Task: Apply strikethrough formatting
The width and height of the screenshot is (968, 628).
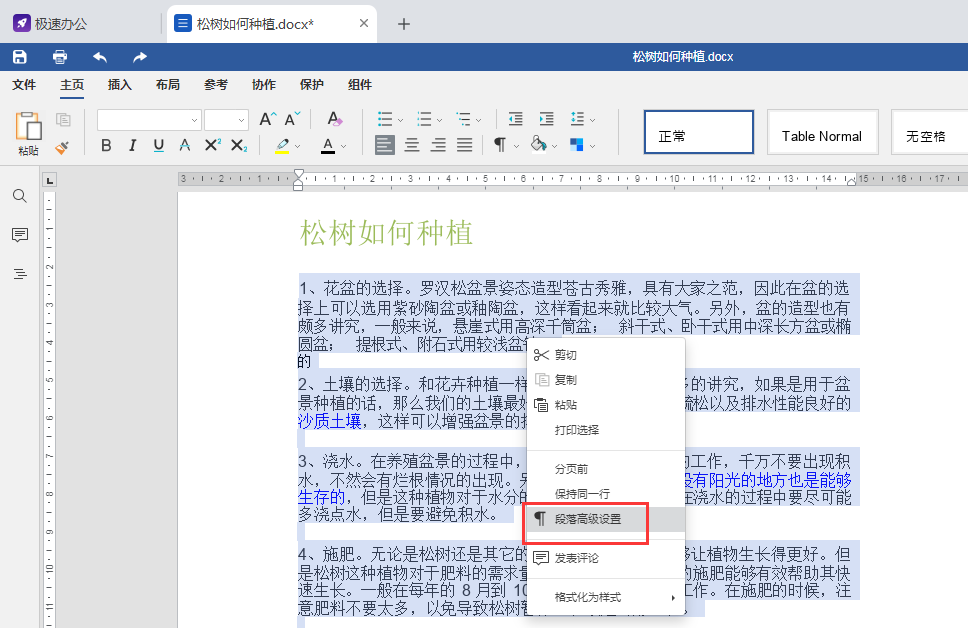Action: click(x=185, y=146)
